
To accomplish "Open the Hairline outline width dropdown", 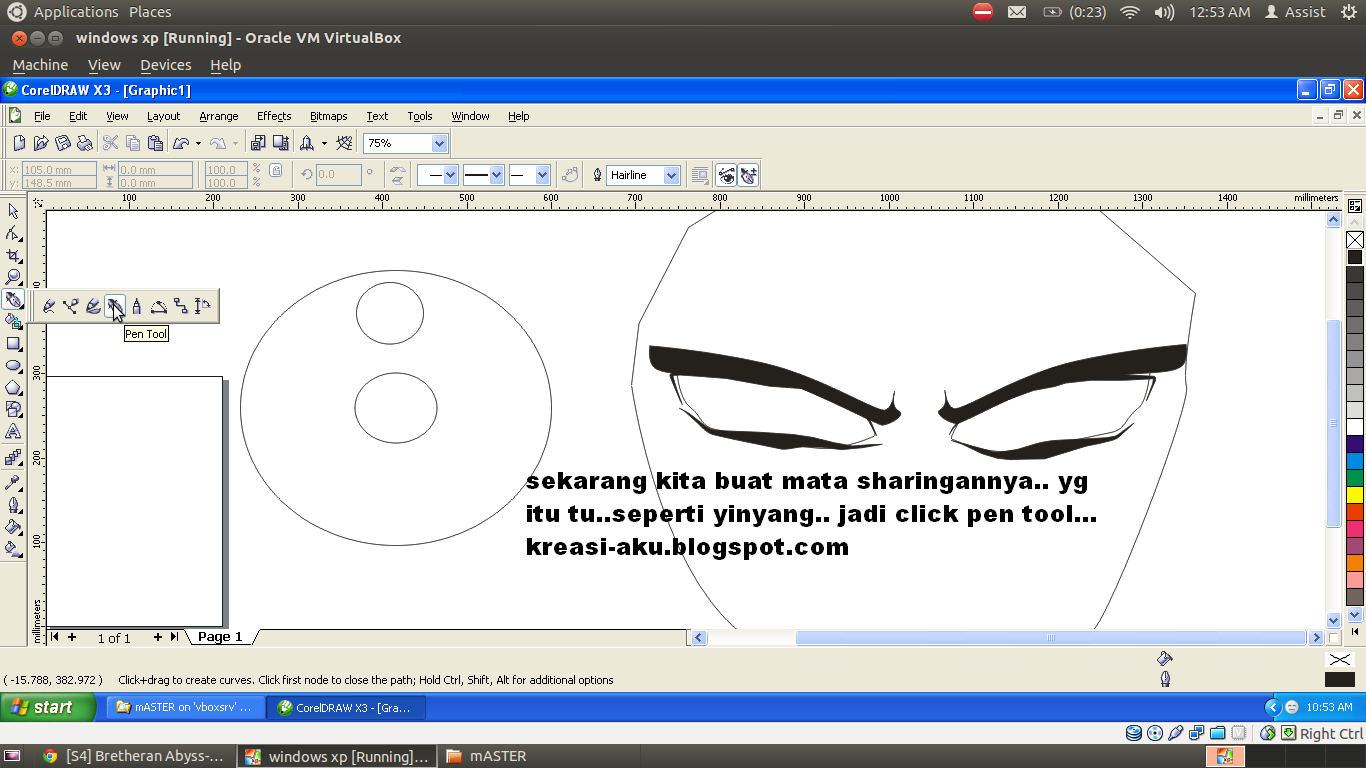I will point(671,175).
